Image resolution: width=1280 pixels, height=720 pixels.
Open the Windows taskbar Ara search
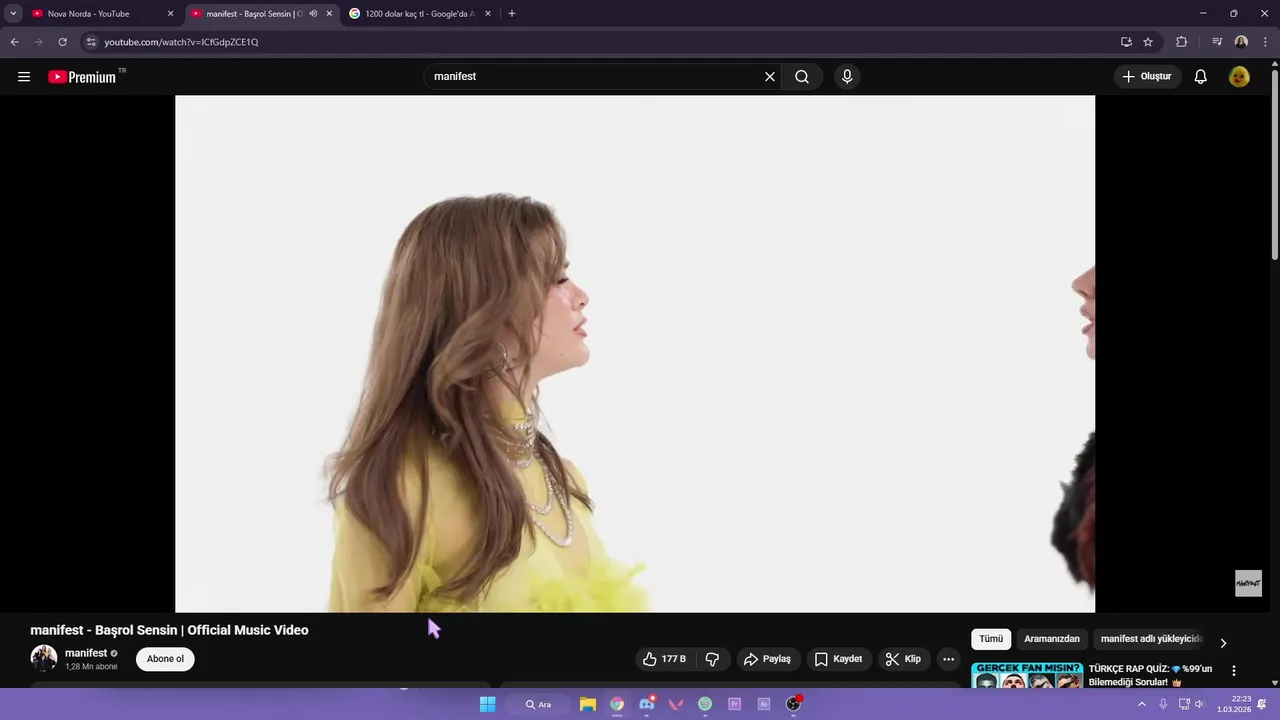538,704
